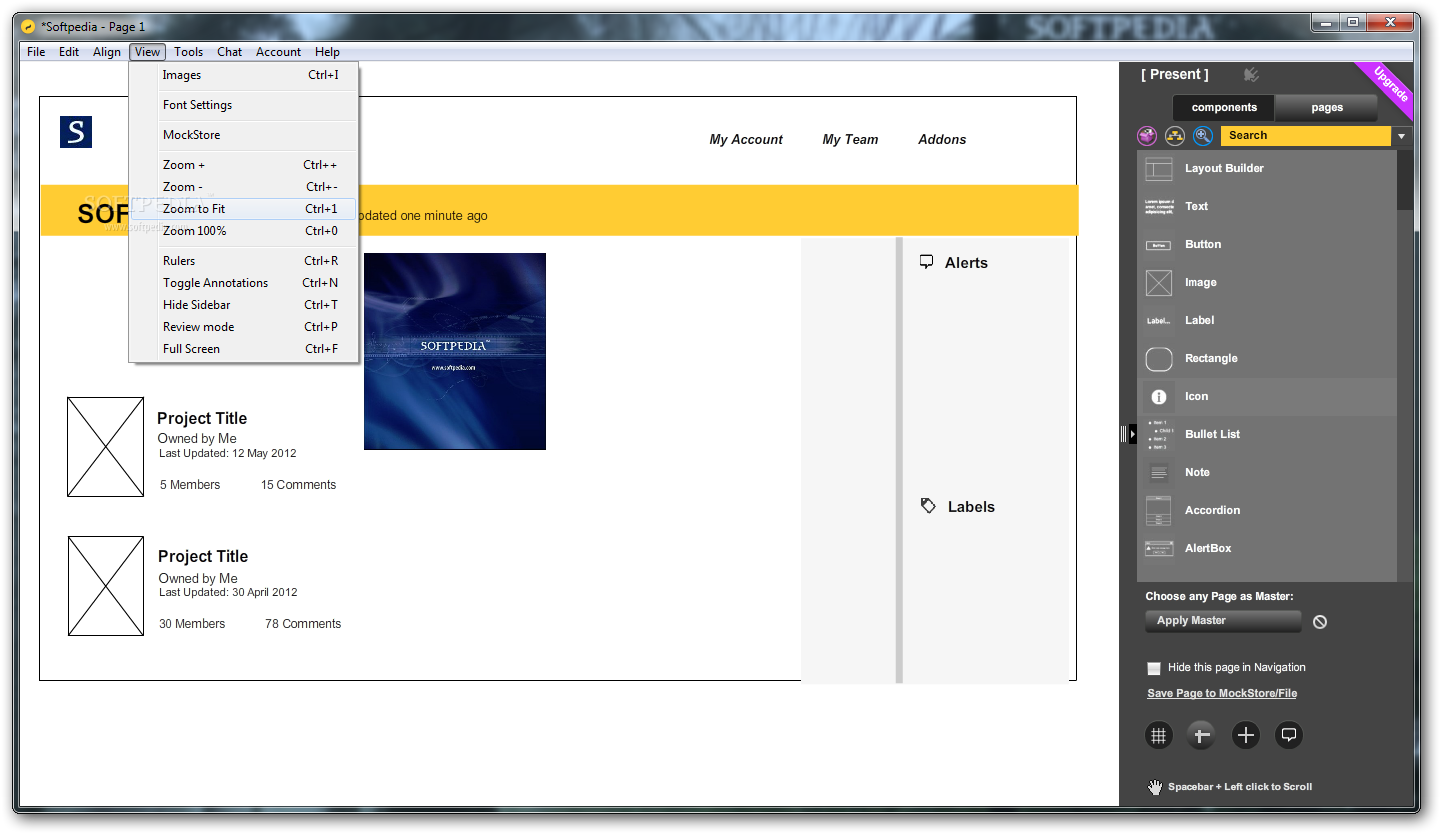Select the Text component thumbnail
Viewport: 1441px width, 834px height.
tap(1159, 206)
